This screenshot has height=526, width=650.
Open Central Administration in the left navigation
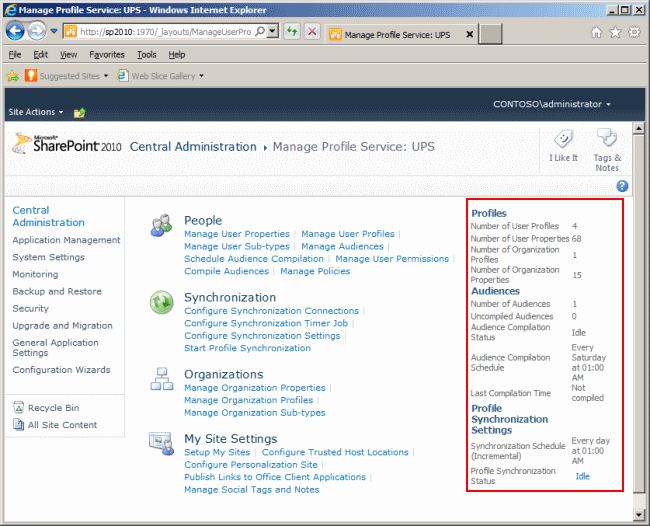tap(49, 216)
